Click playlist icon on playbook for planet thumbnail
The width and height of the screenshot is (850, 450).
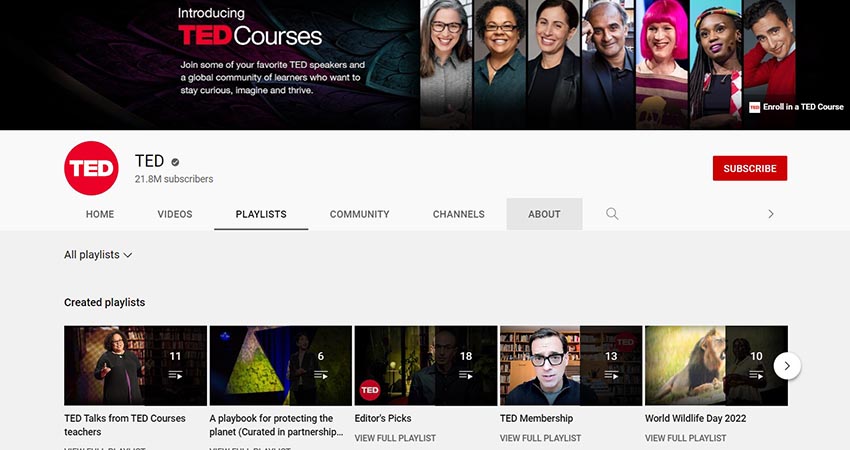tap(320, 375)
